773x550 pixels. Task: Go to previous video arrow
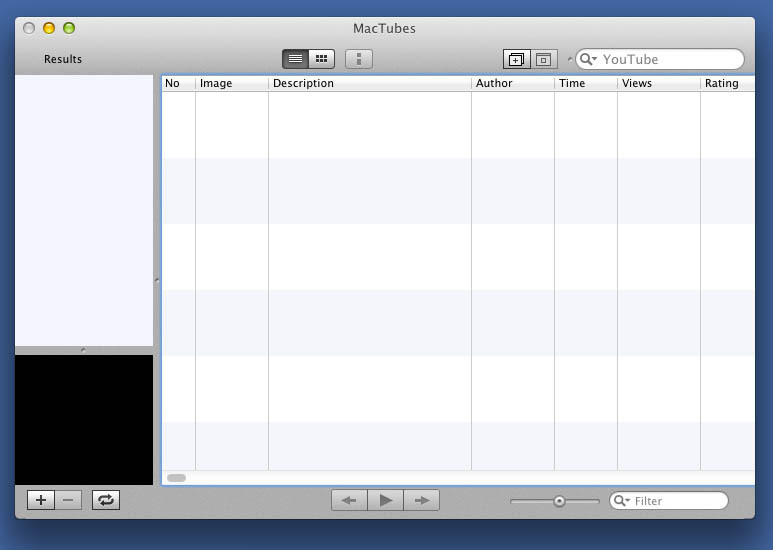pyautogui.click(x=349, y=500)
